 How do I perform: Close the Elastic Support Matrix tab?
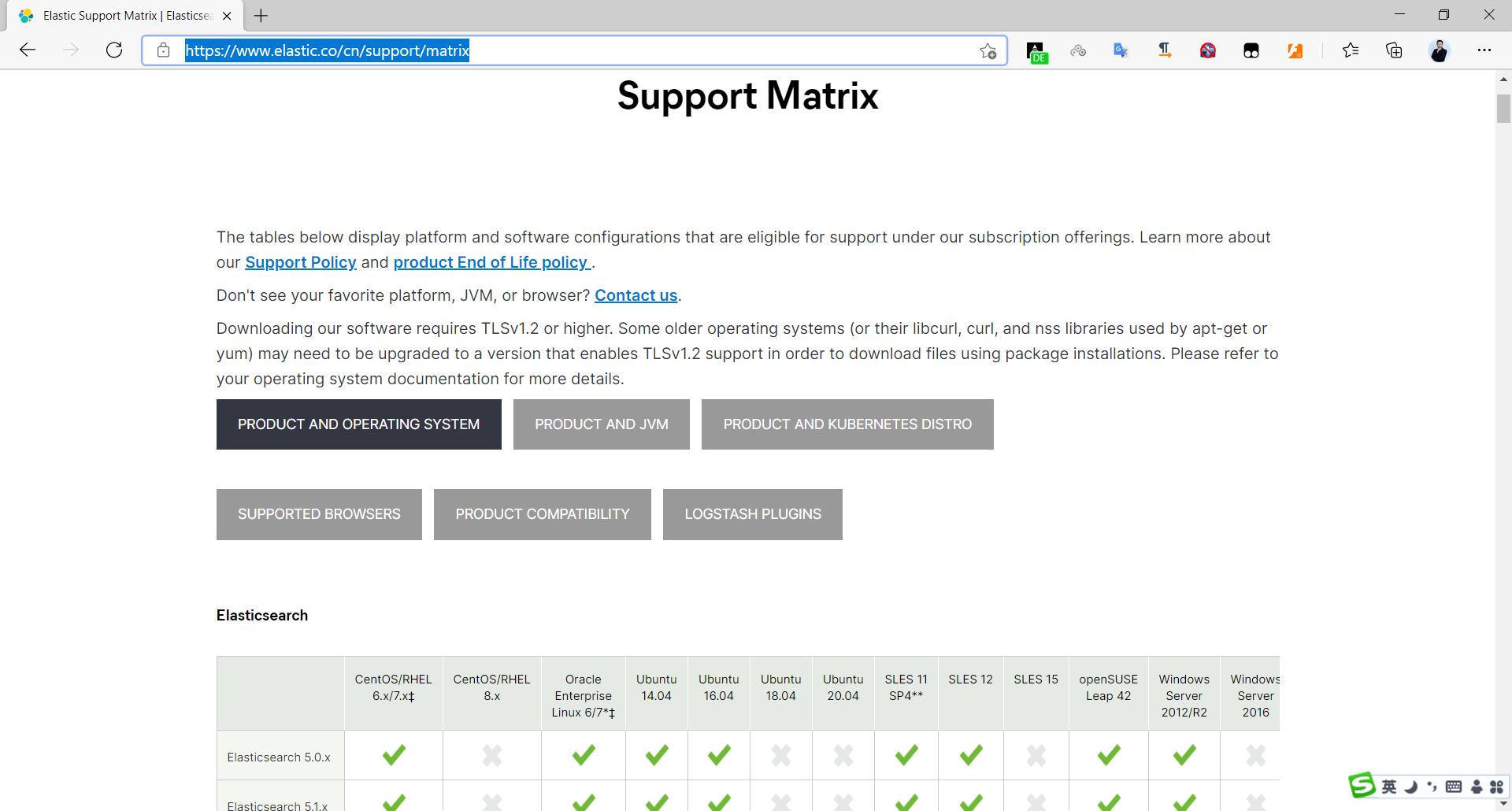(227, 16)
